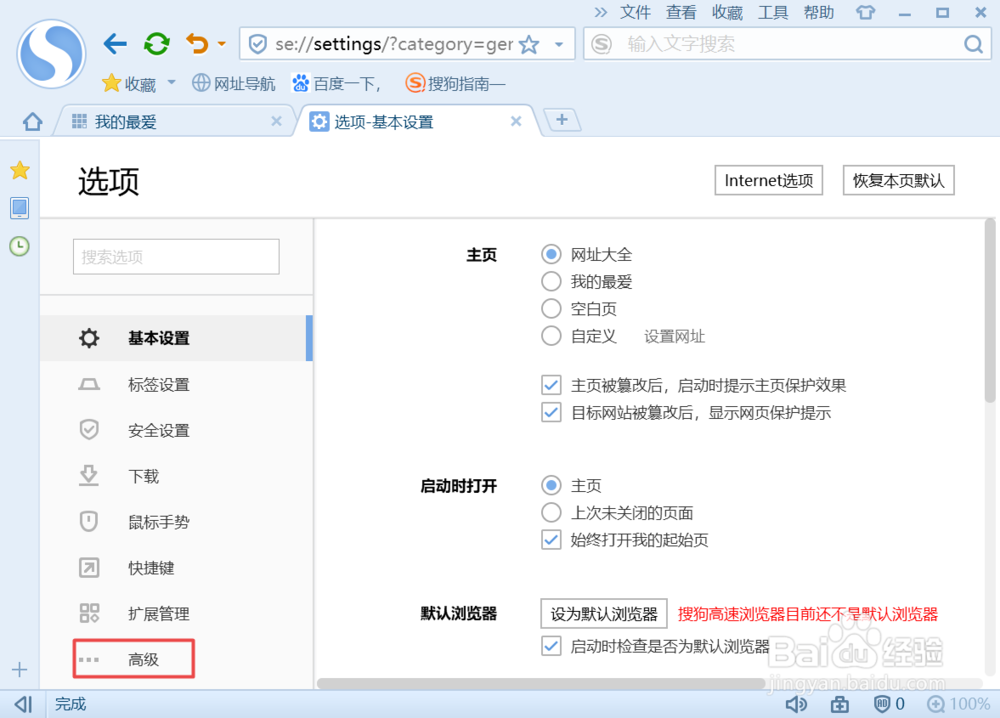Expand the 收藏 dropdown on bookmarks bar
Screen dimensions: 1000x718
(170, 83)
